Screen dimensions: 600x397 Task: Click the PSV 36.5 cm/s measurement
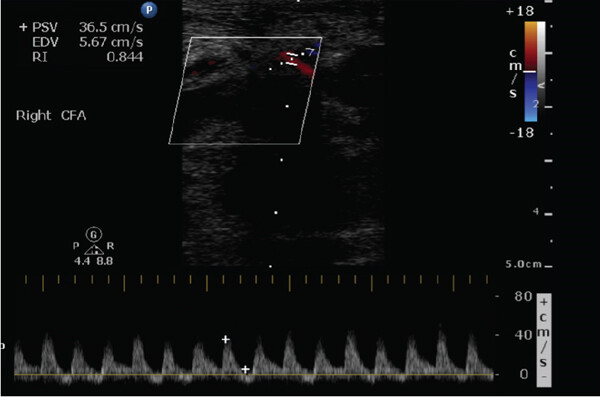(x=111, y=27)
